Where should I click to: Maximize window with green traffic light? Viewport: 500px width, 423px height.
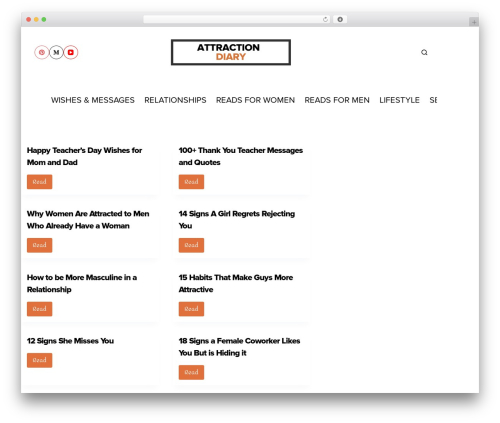pos(44,20)
